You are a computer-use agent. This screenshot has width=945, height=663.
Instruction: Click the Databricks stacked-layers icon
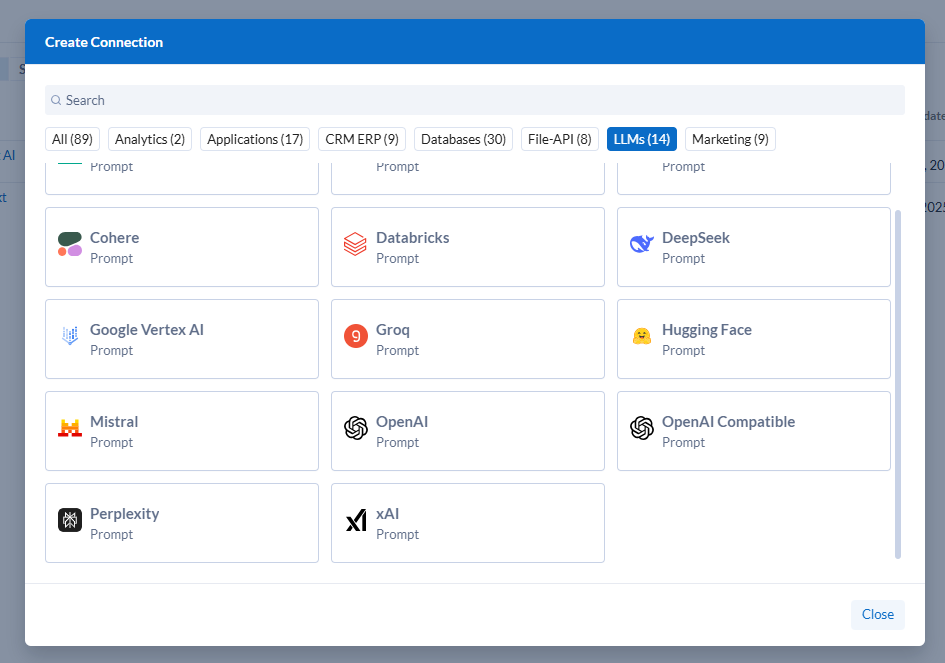tap(355, 244)
